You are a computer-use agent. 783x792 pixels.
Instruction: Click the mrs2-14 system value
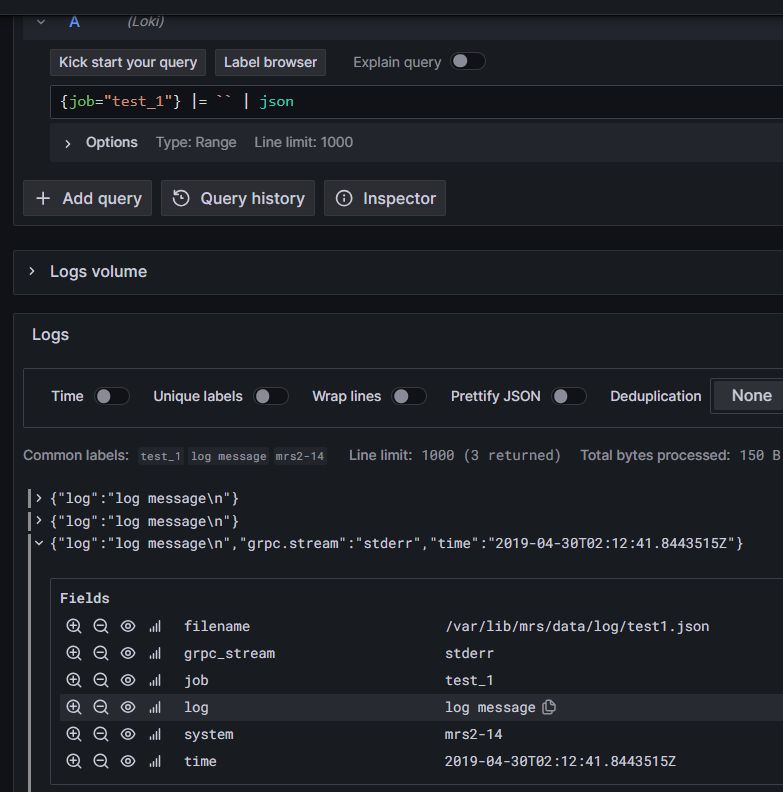(x=473, y=734)
